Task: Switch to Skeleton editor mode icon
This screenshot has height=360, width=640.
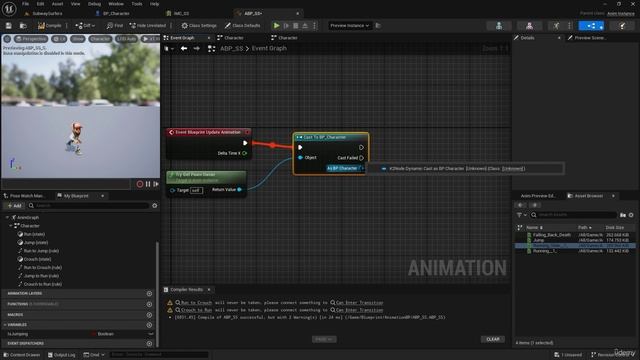Action: tap(499, 26)
